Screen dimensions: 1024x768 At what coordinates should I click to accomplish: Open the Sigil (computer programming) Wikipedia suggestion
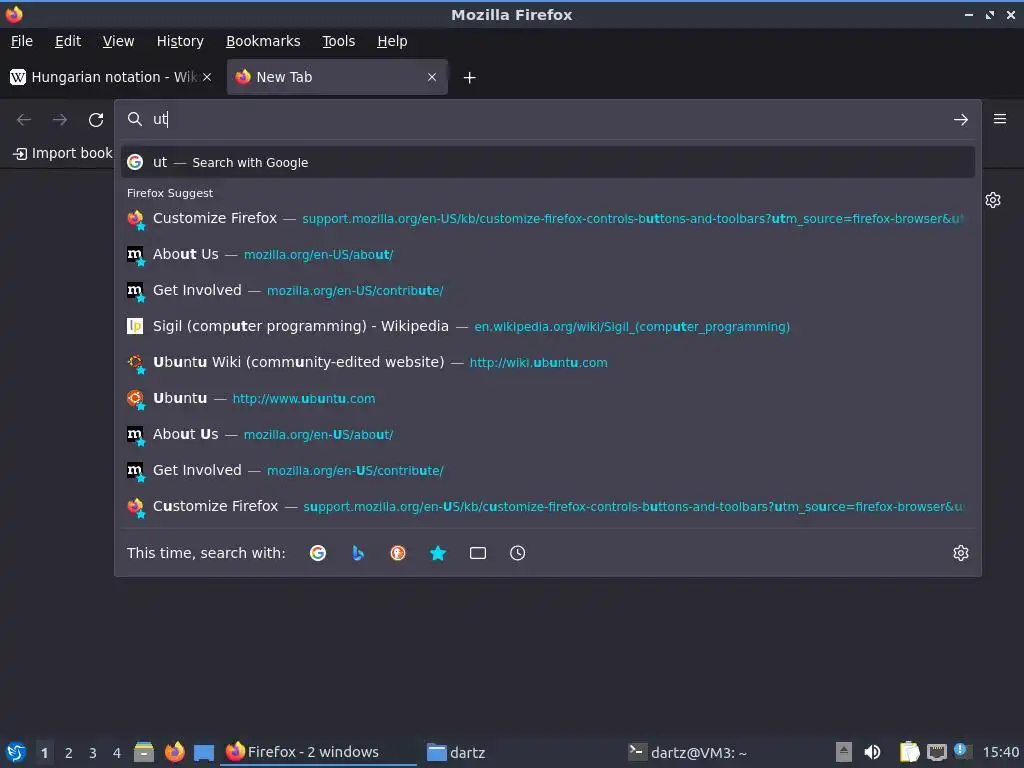(x=548, y=326)
